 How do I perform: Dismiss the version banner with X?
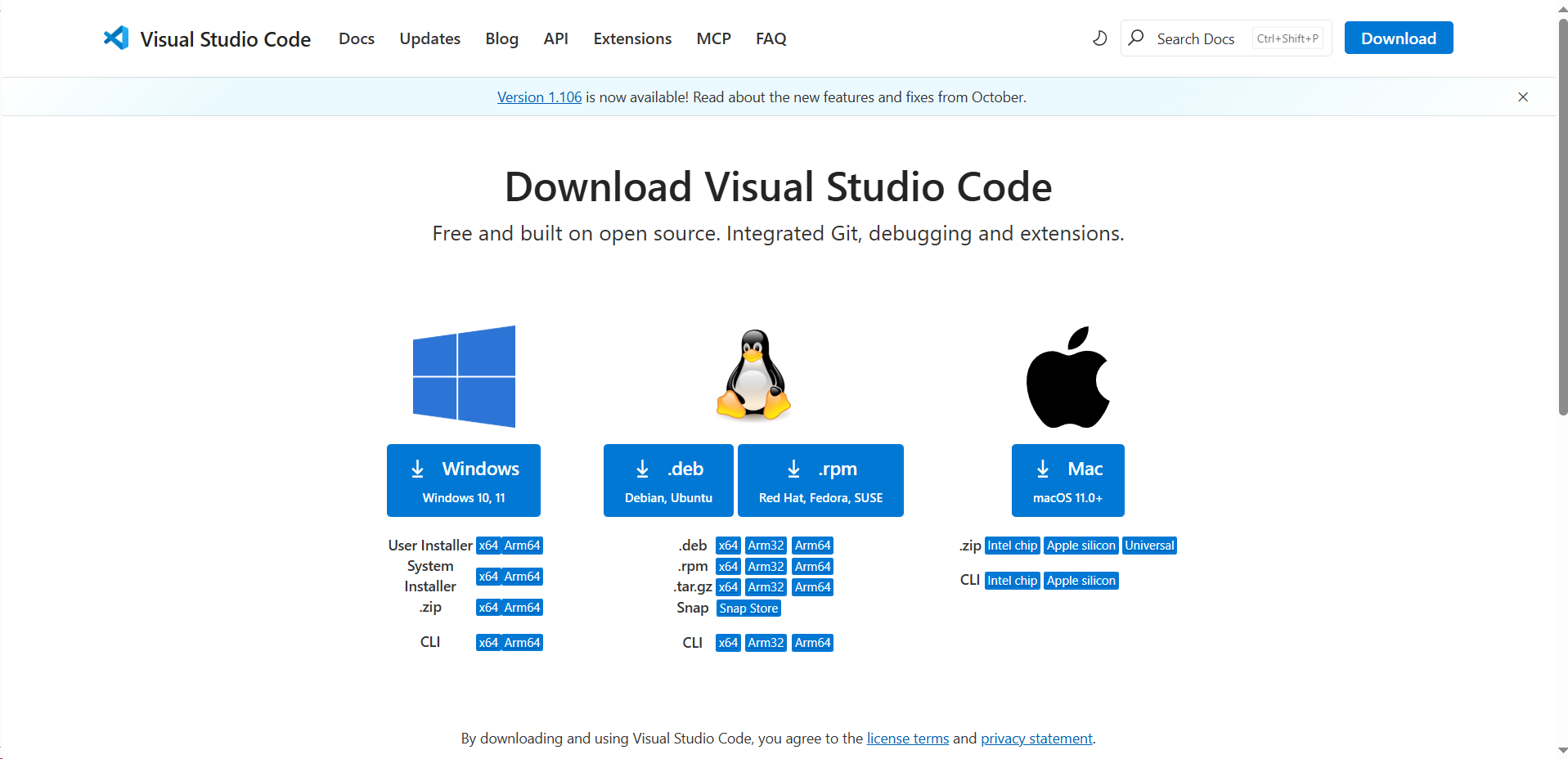point(1523,97)
